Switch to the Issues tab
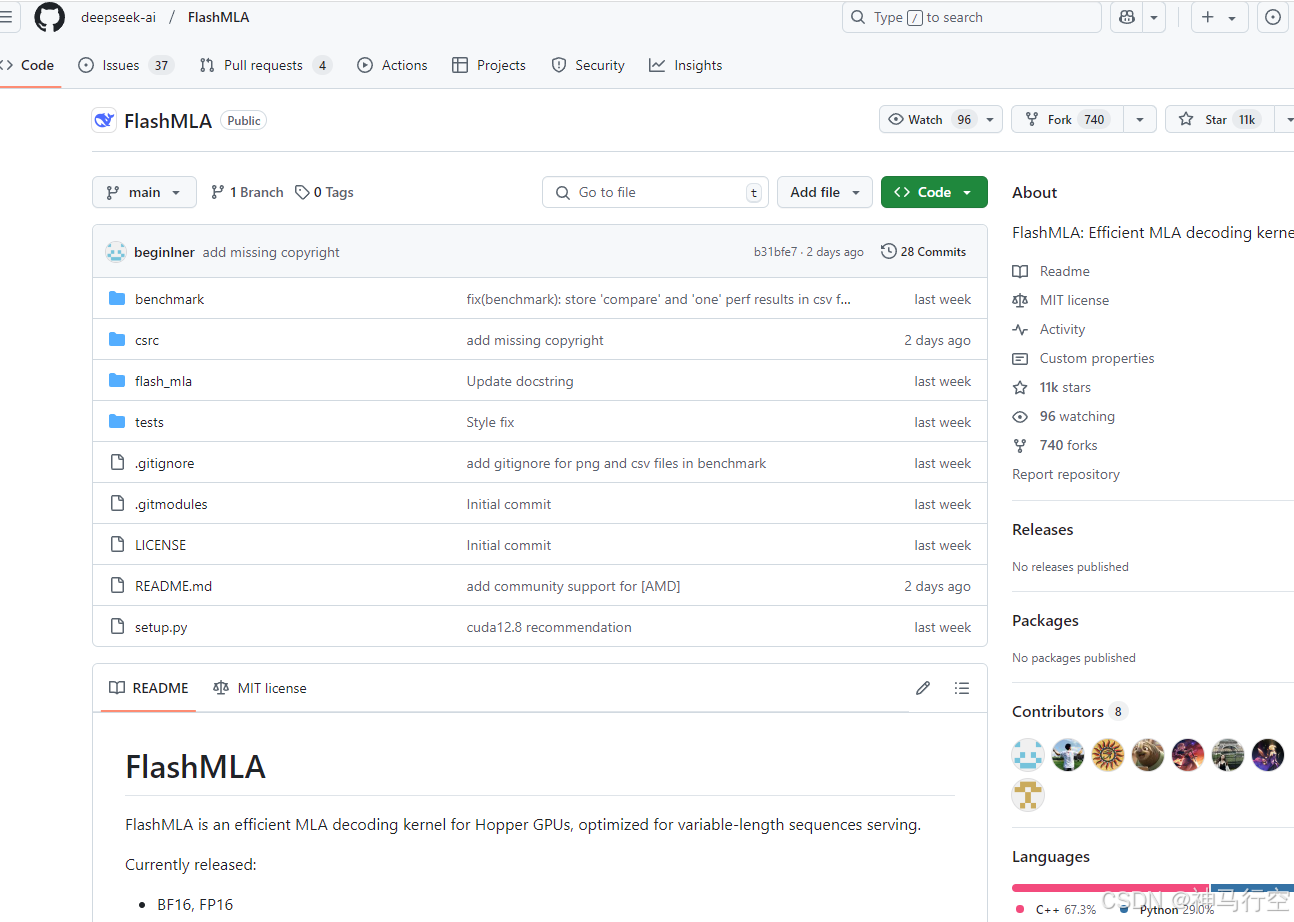The height and width of the screenshot is (922, 1294). pyautogui.click(x=125, y=65)
